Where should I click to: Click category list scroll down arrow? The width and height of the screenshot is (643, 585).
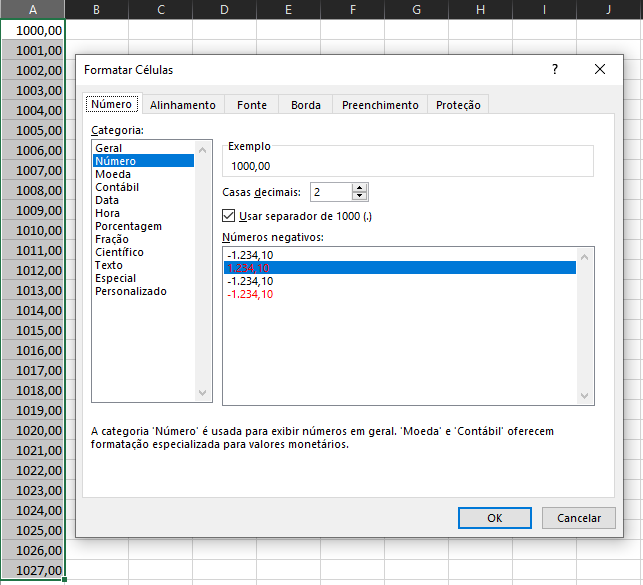(x=202, y=392)
